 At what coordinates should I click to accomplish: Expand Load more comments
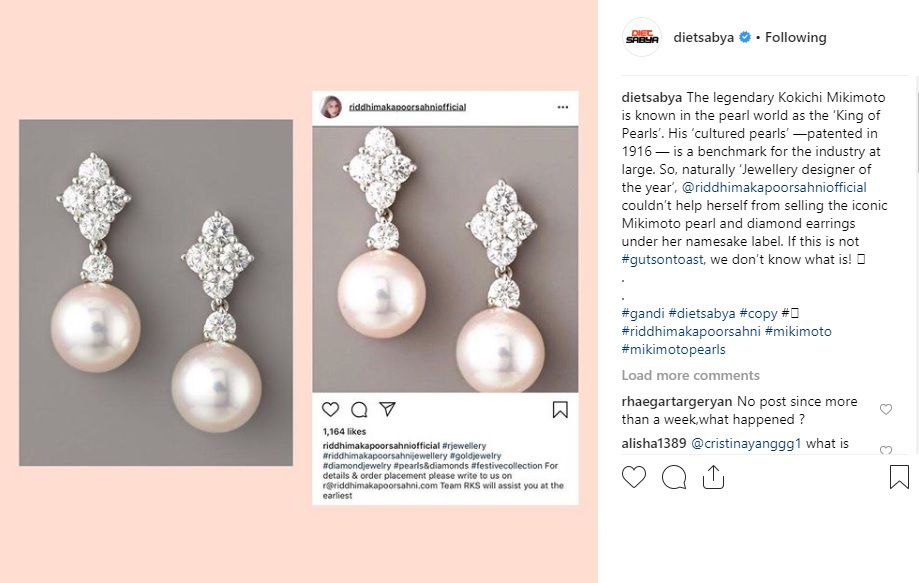pyautogui.click(x=690, y=375)
